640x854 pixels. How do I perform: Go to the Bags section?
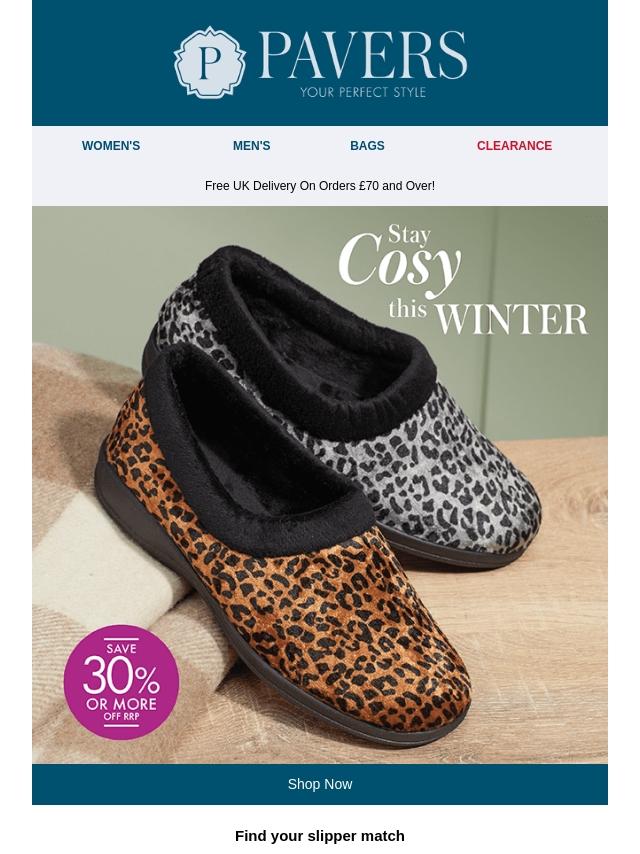pos(367,145)
